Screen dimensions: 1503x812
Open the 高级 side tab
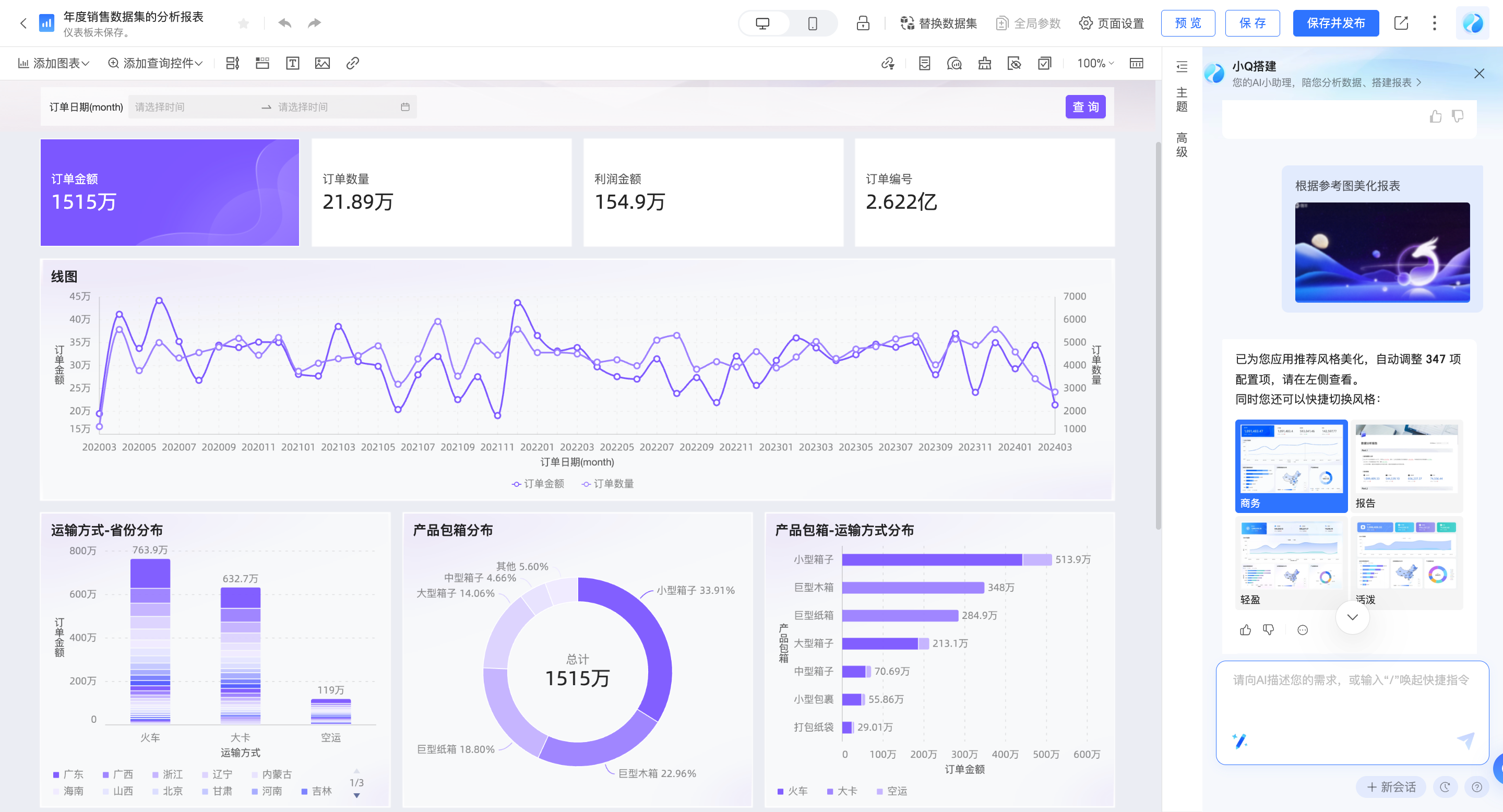(x=1182, y=145)
